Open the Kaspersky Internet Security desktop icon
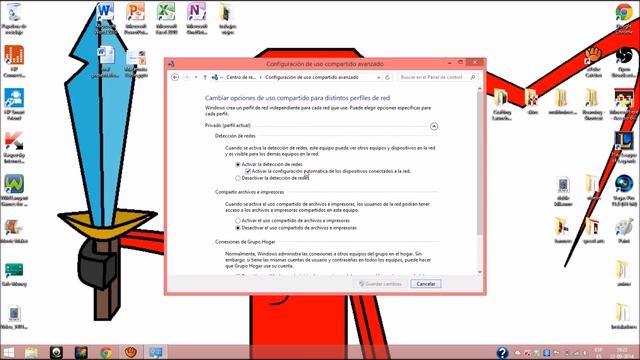 (14, 147)
